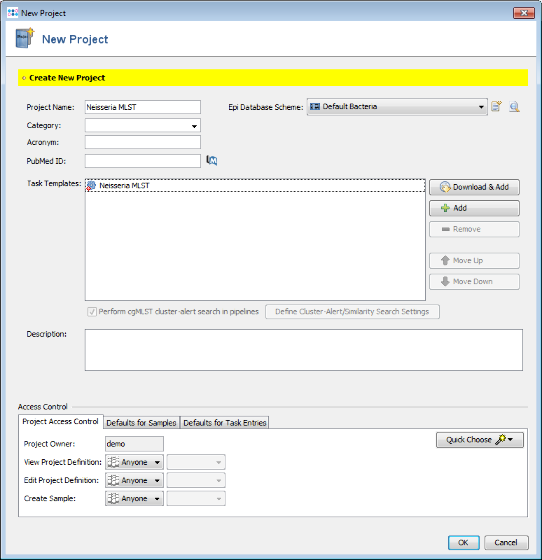Switch to Defaults for Task Entries tab
Viewport: 542px width, 560px height.
[x=225, y=422]
